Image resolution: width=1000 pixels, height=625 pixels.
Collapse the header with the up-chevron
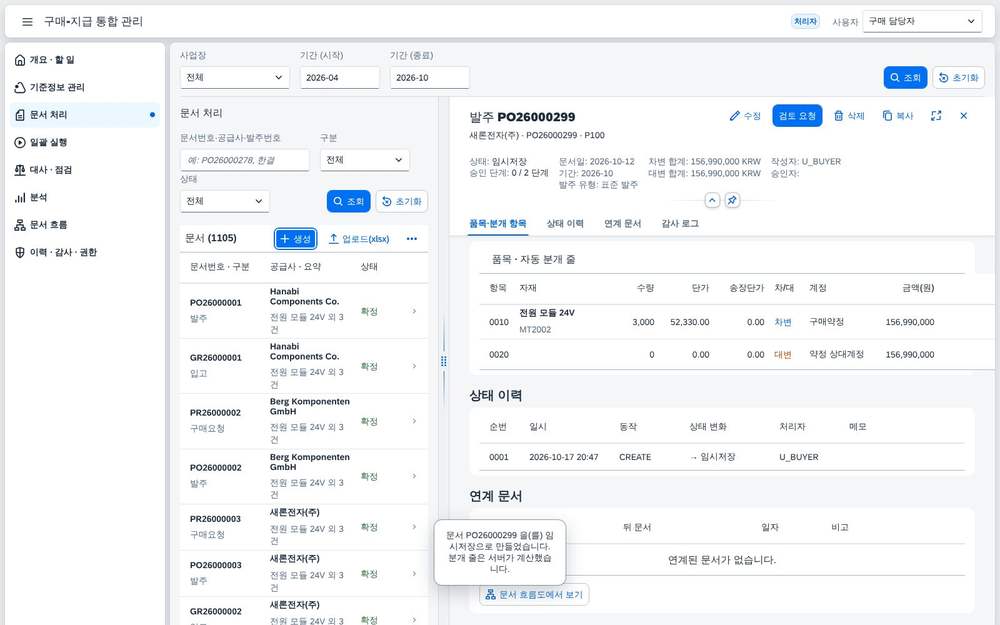tap(712, 200)
